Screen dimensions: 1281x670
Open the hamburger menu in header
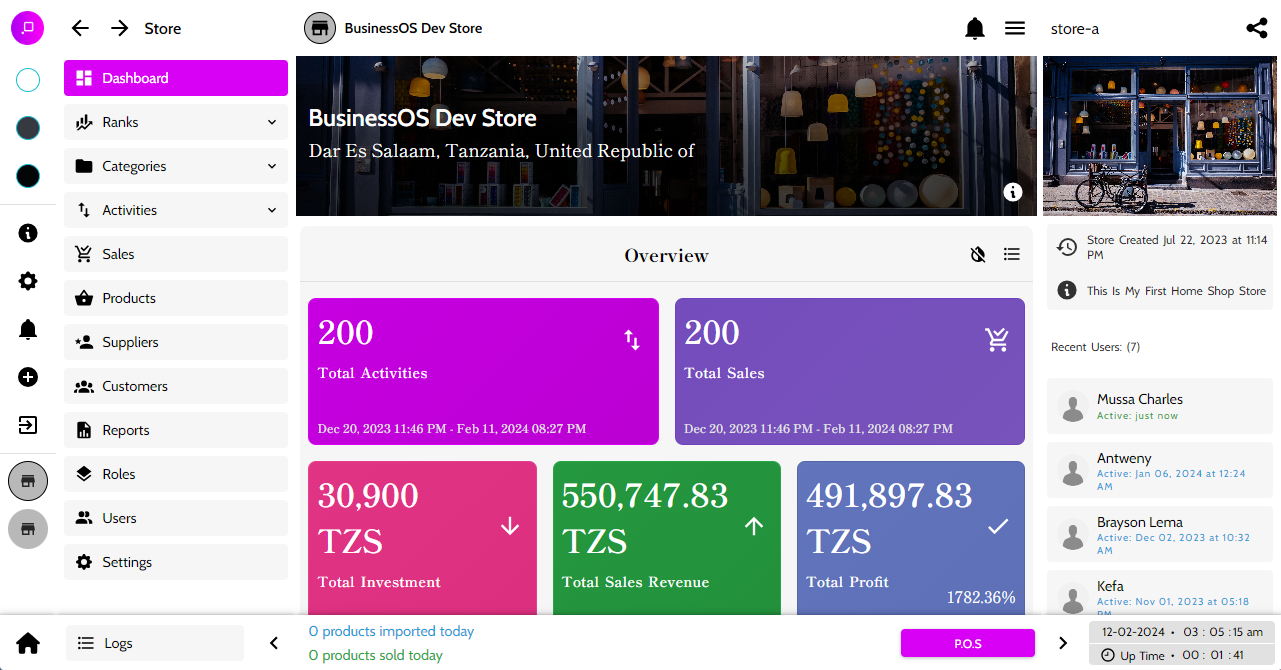pyautogui.click(x=1015, y=29)
